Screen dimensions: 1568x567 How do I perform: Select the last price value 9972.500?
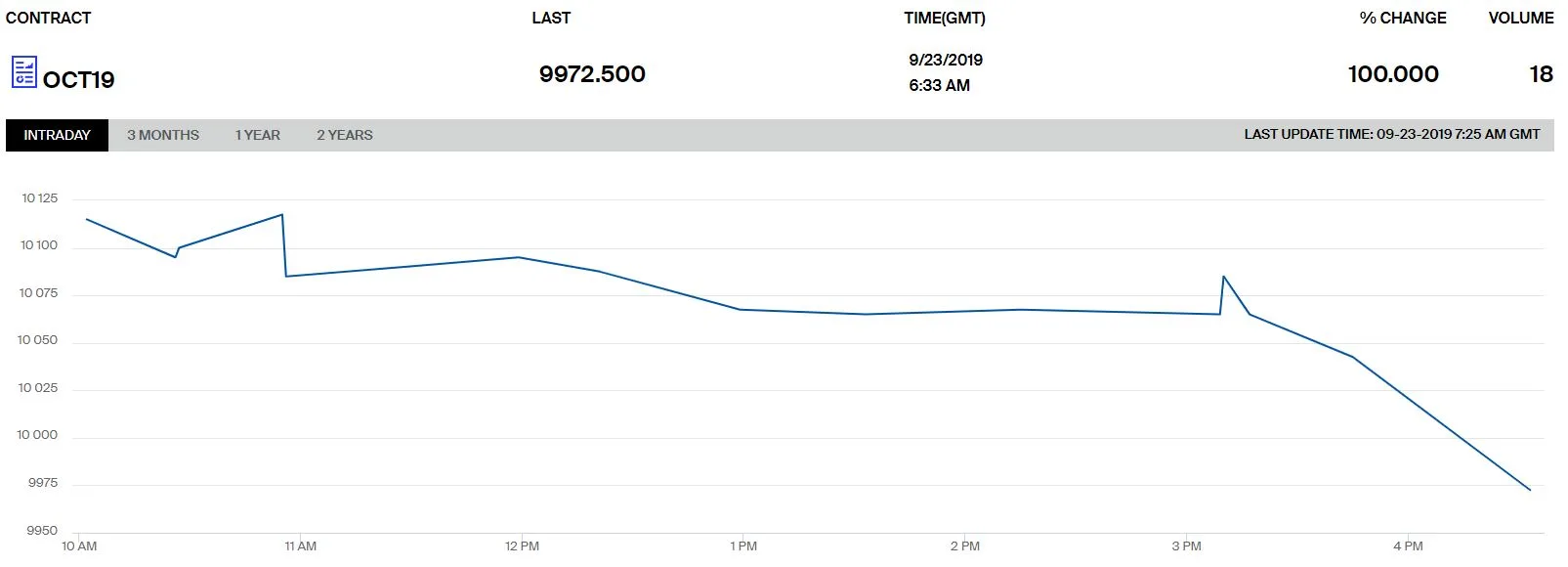click(592, 74)
